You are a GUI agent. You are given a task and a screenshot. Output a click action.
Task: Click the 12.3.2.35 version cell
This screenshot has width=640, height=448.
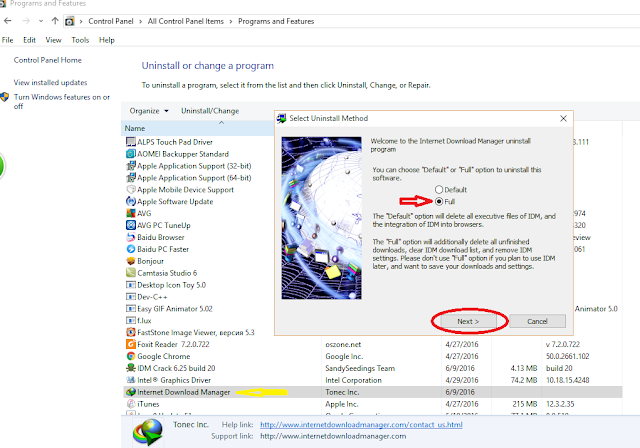tap(560, 404)
